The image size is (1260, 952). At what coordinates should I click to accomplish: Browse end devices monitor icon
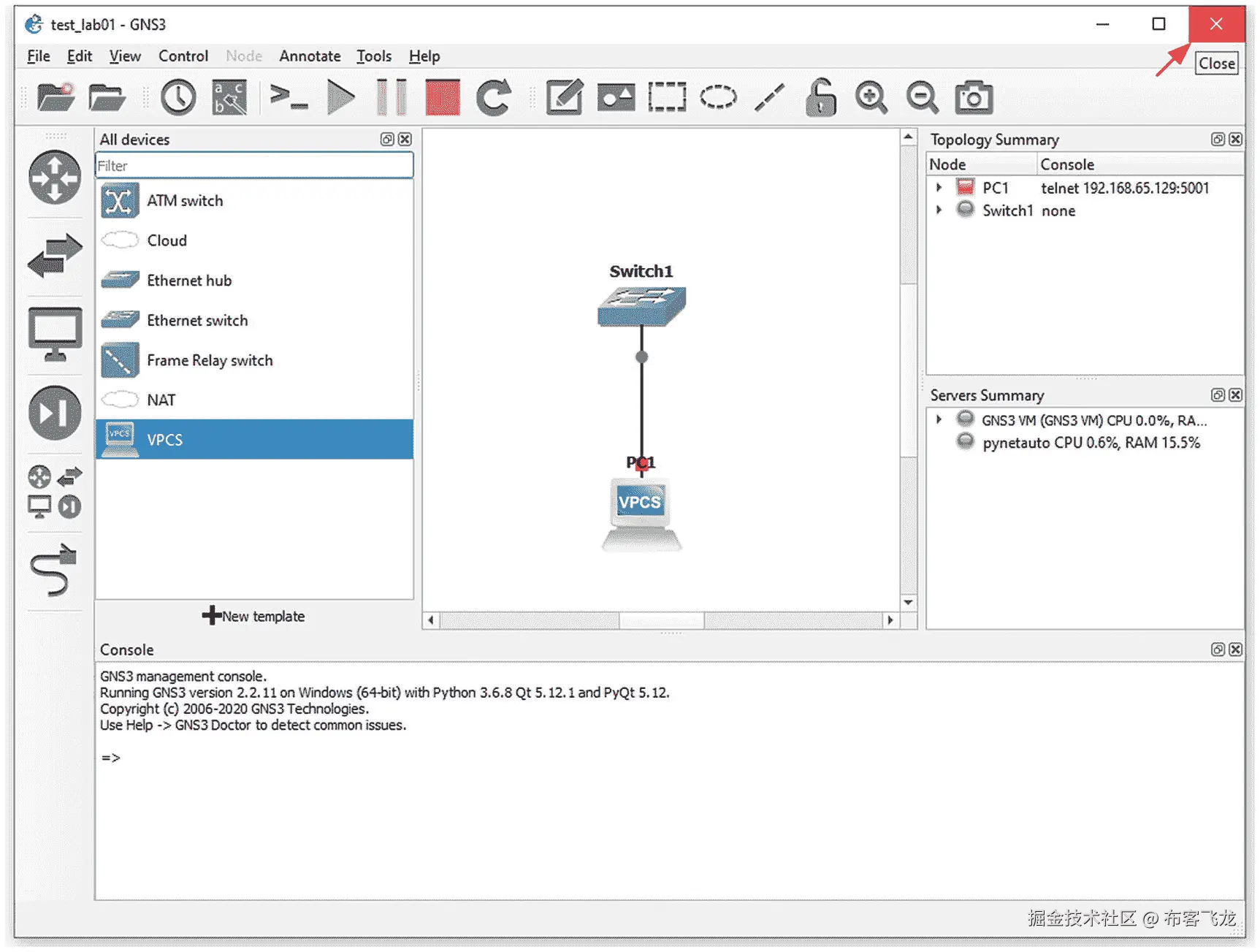click(55, 334)
